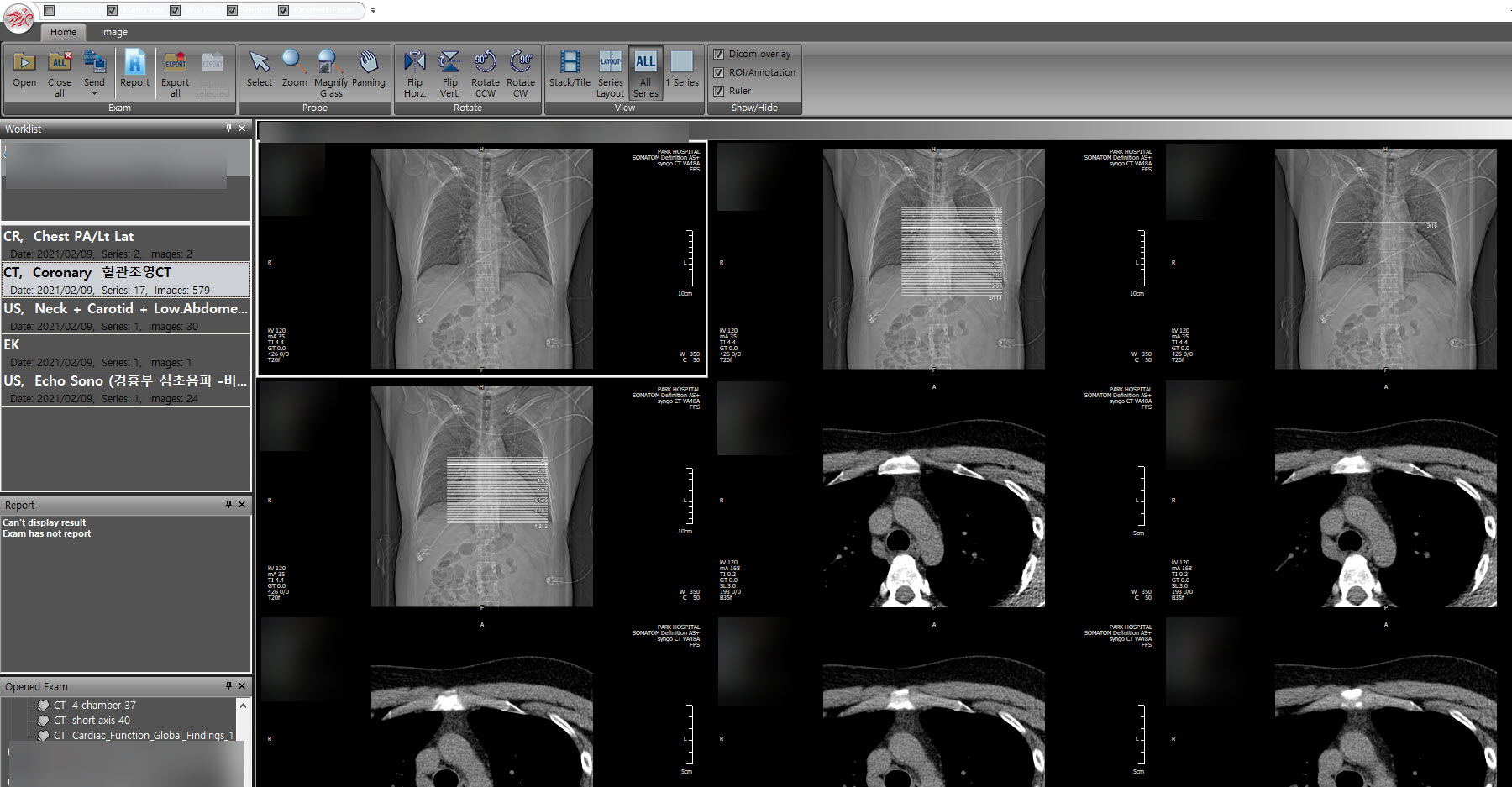Switch to Stack/Tile view

[x=570, y=70]
